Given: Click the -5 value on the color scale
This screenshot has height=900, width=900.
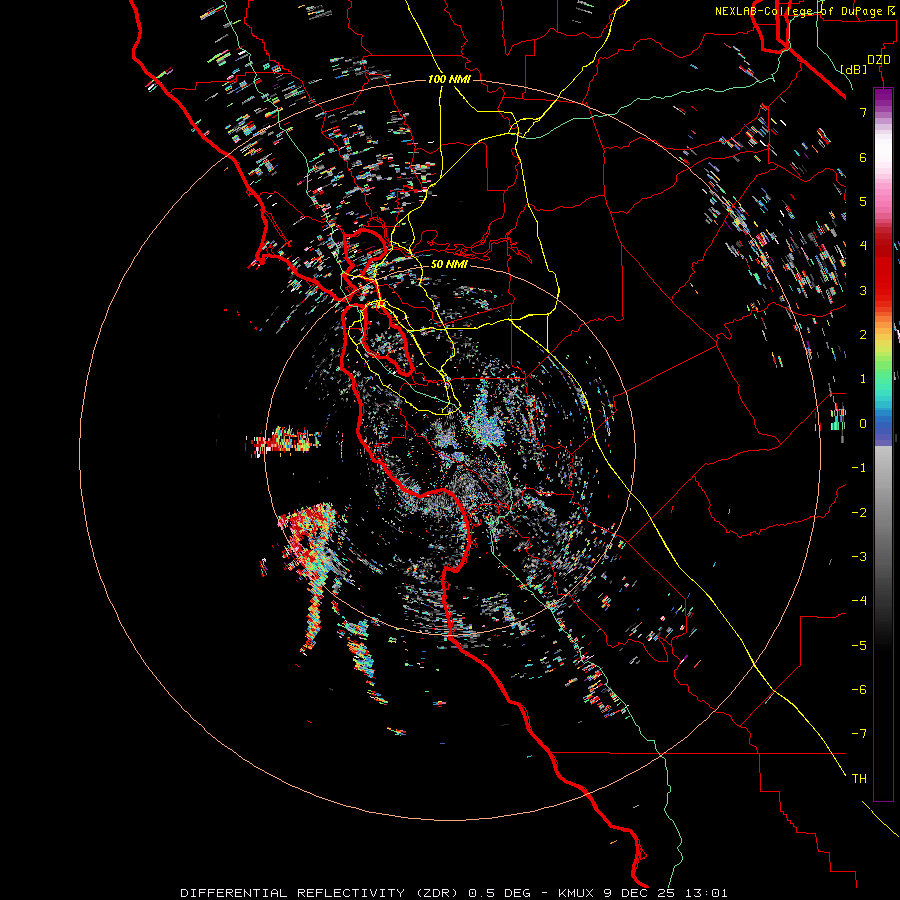Looking at the screenshot, I should pos(859,645).
